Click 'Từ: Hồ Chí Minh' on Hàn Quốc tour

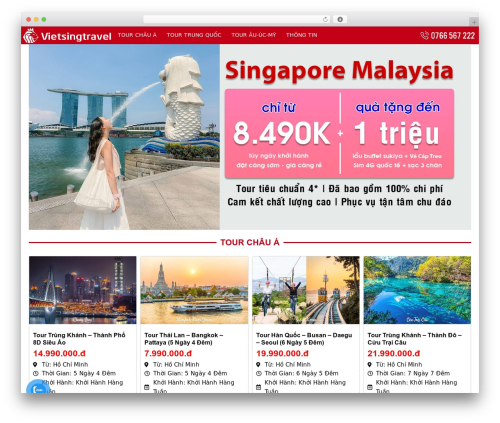coord(287,364)
